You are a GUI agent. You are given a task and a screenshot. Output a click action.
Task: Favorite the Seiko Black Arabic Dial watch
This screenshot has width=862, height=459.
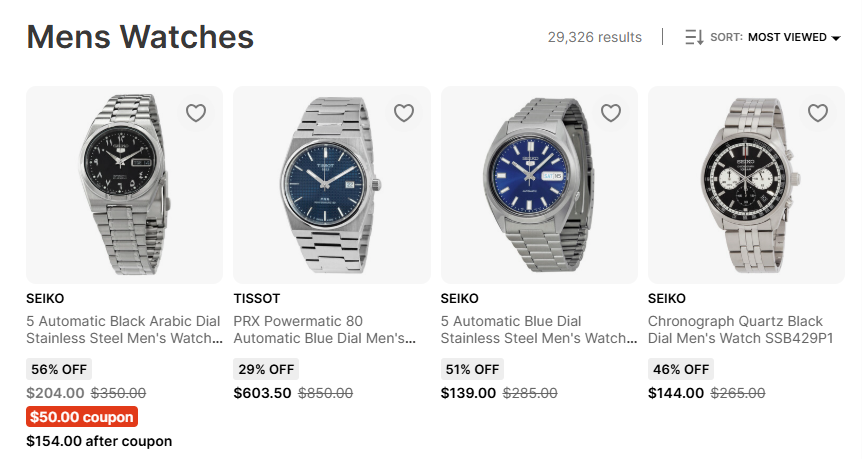point(196,113)
